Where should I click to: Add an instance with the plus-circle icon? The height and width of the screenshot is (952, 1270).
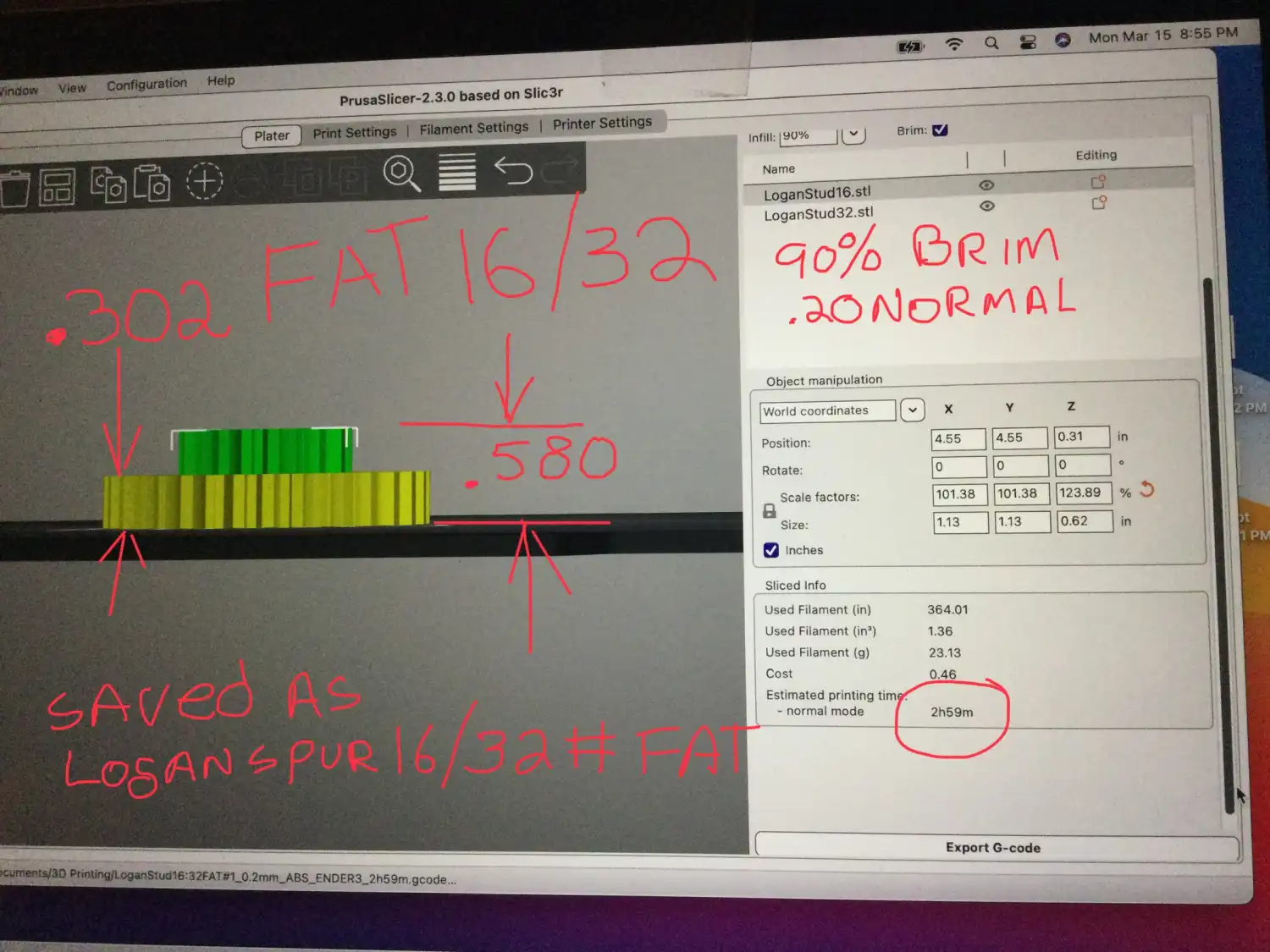[x=204, y=180]
